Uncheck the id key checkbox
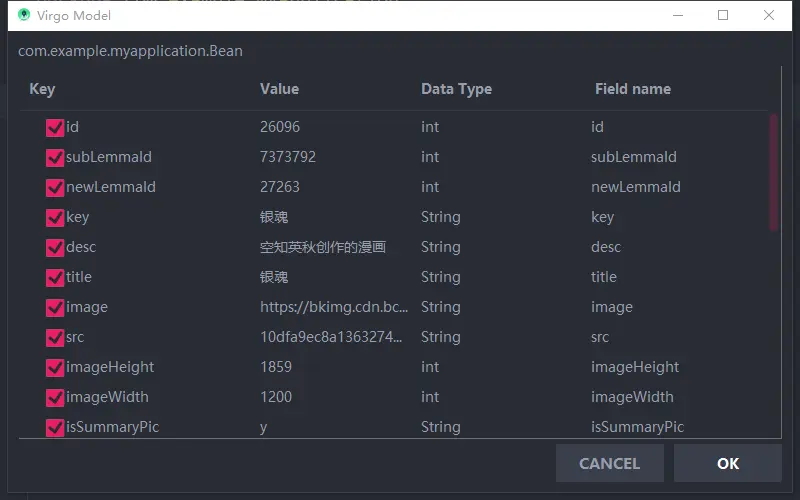 (55, 128)
